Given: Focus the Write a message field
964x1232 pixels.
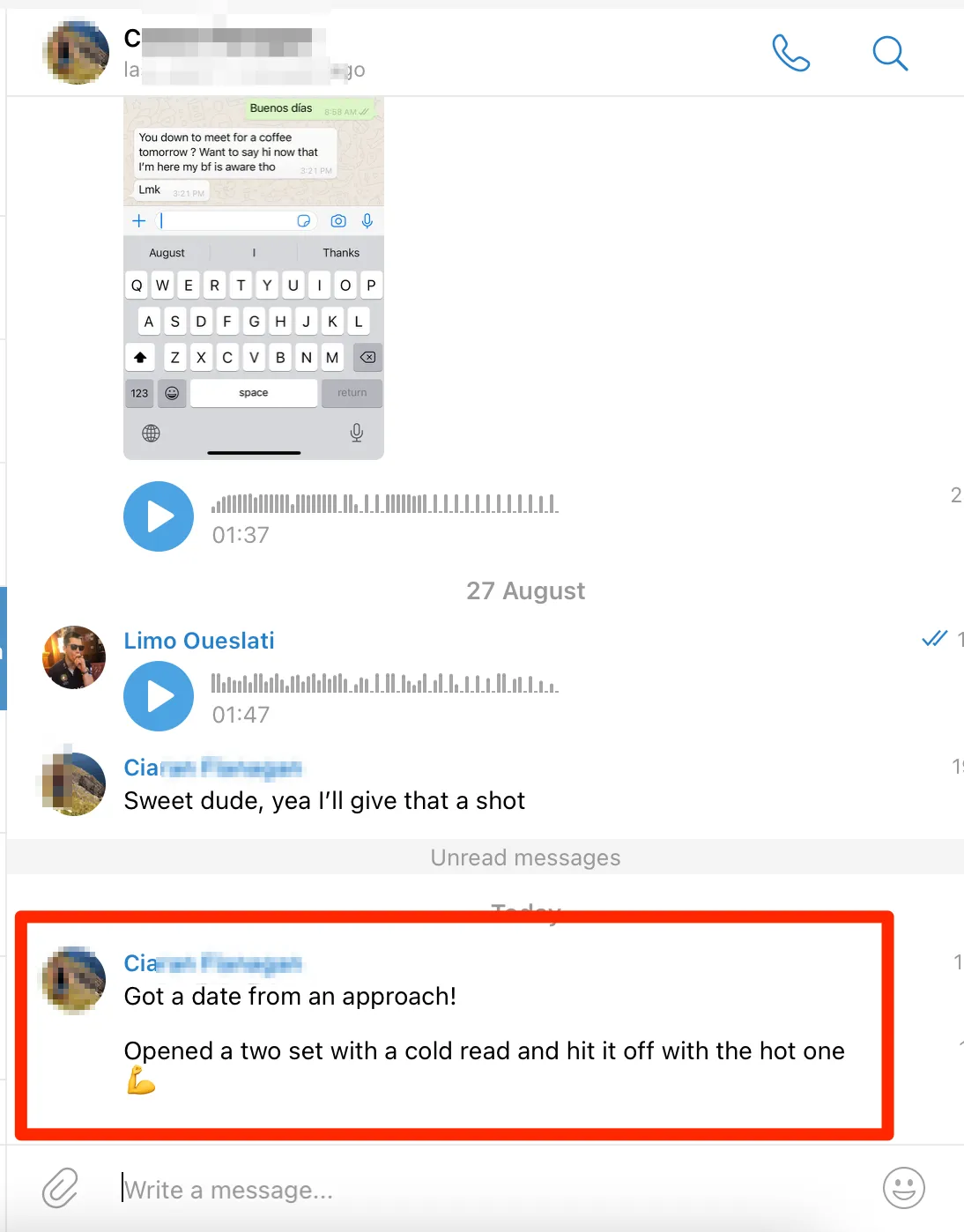Looking at the screenshot, I should click(493, 1190).
